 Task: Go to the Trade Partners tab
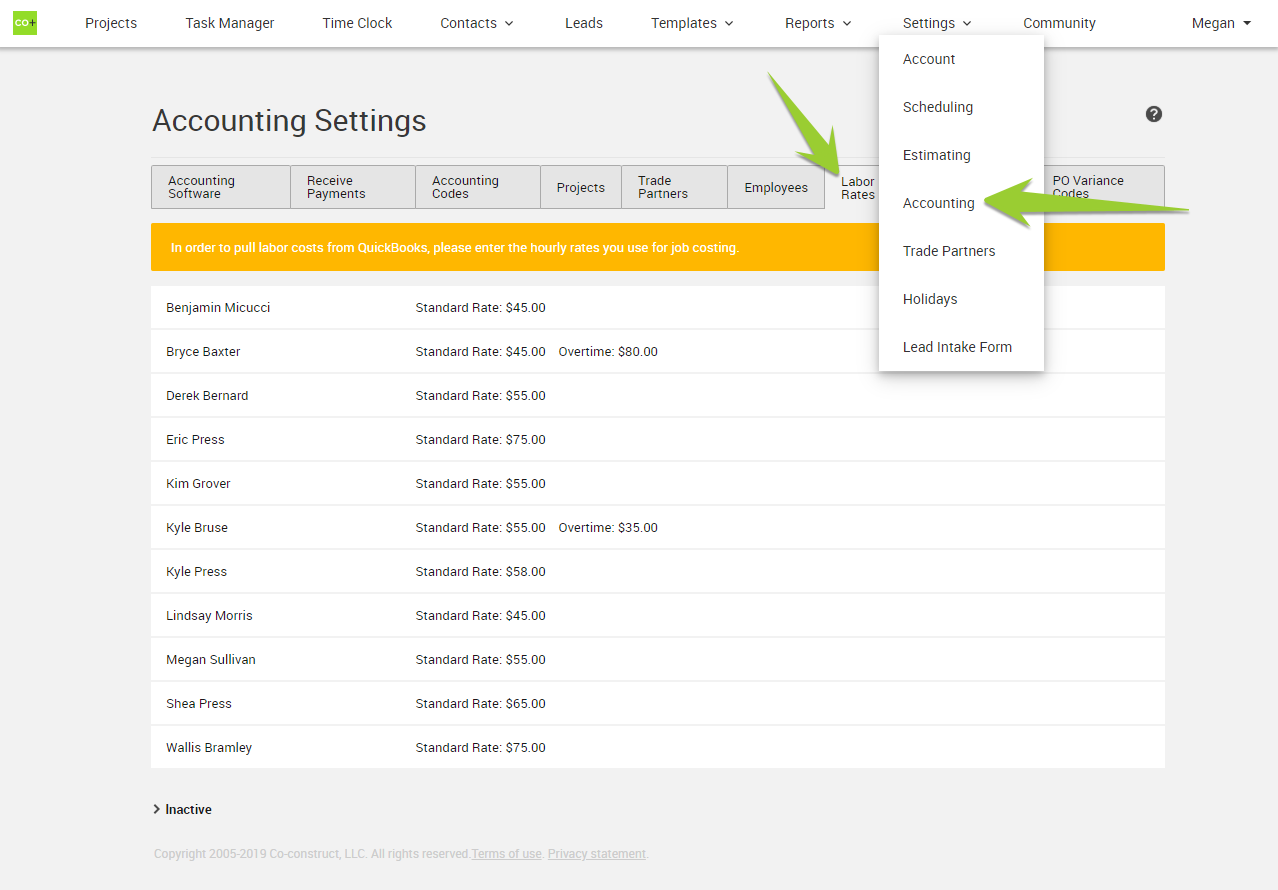click(x=673, y=187)
